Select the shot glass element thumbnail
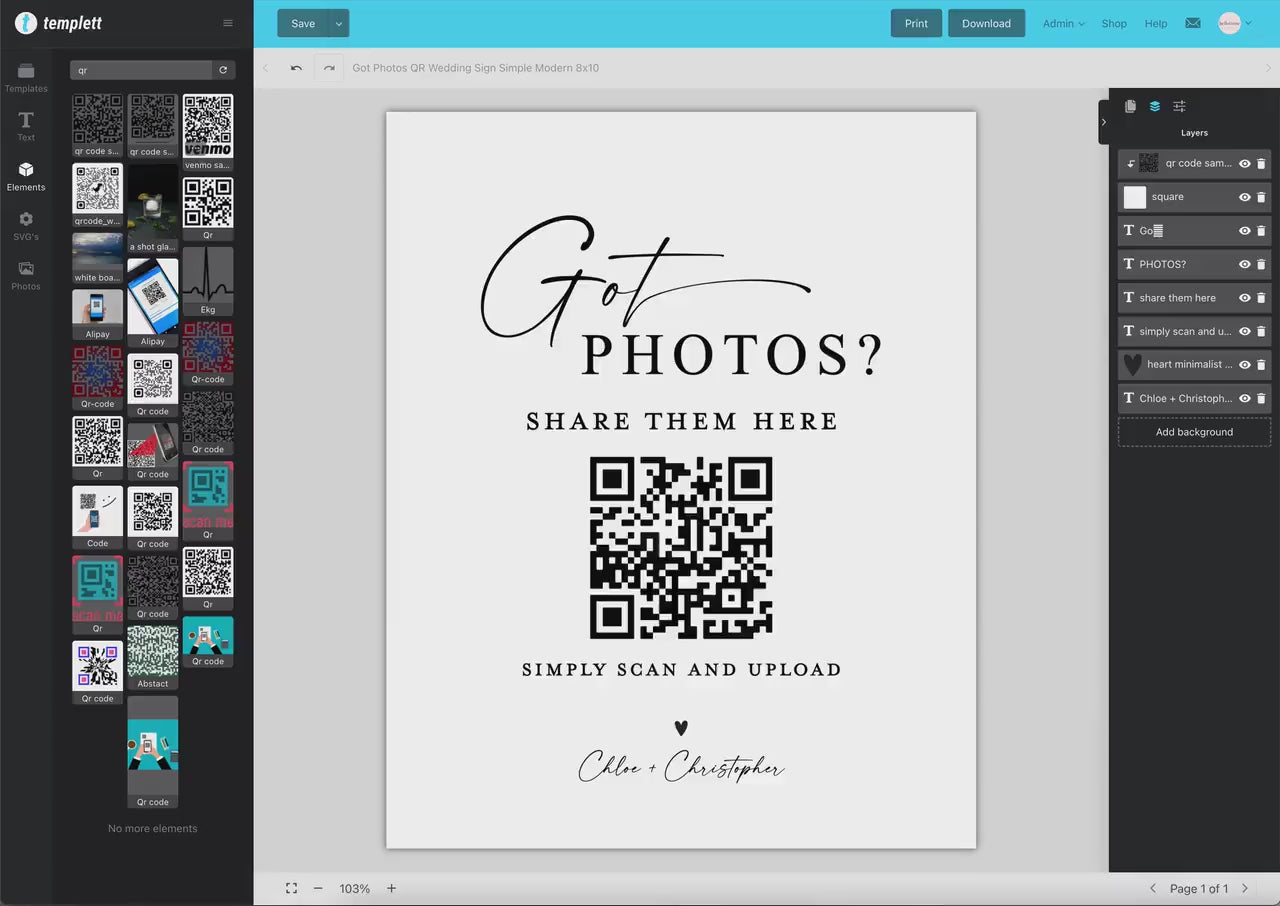Image resolution: width=1280 pixels, height=906 pixels. click(153, 209)
